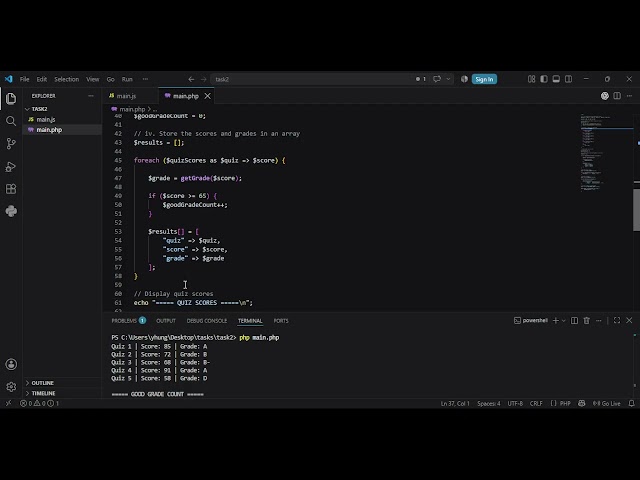Click the Sign In button
This screenshot has width=640, height=480.
(x=484, y=79)
